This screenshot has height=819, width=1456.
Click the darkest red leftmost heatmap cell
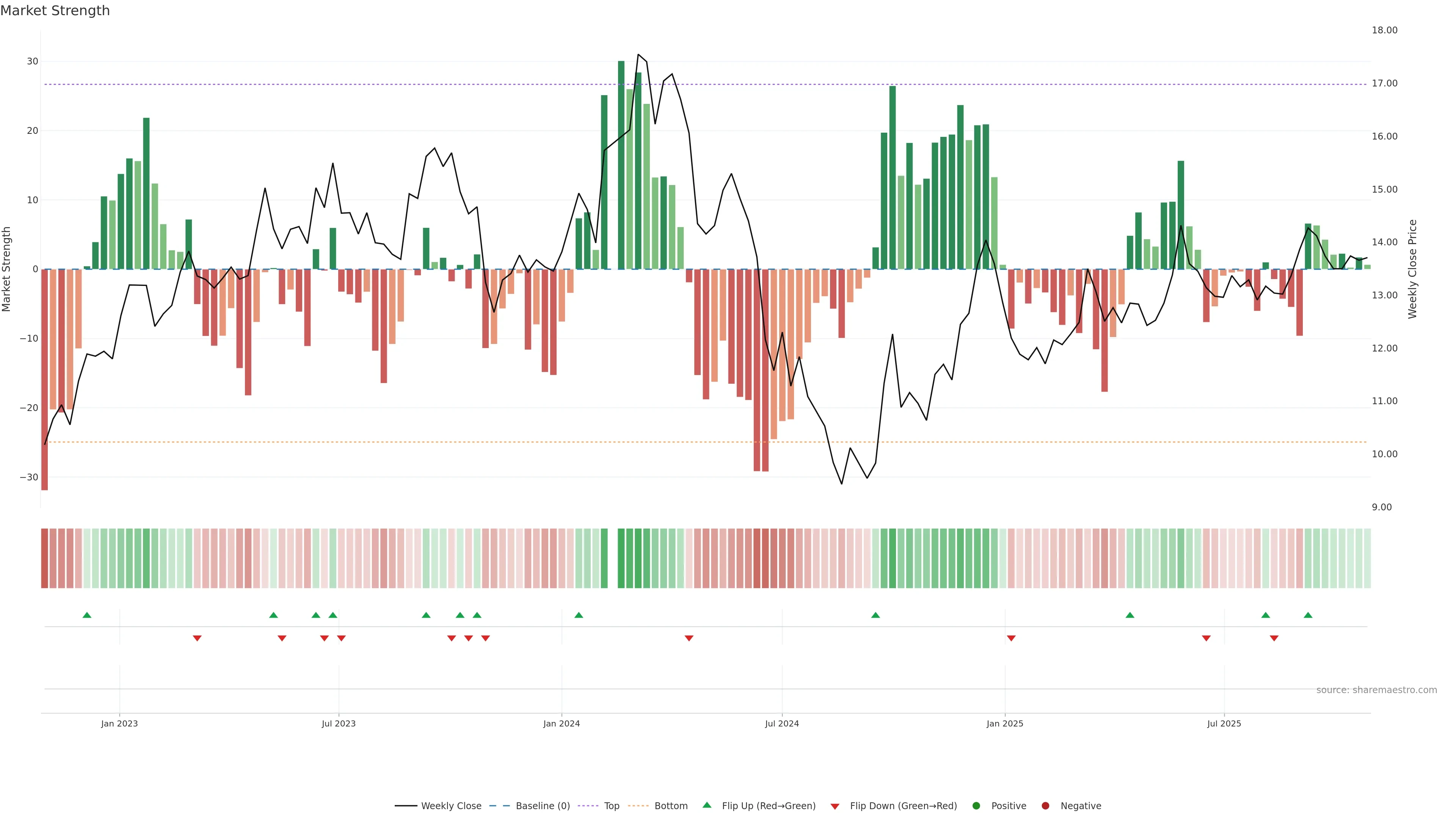tap(45, 558)
